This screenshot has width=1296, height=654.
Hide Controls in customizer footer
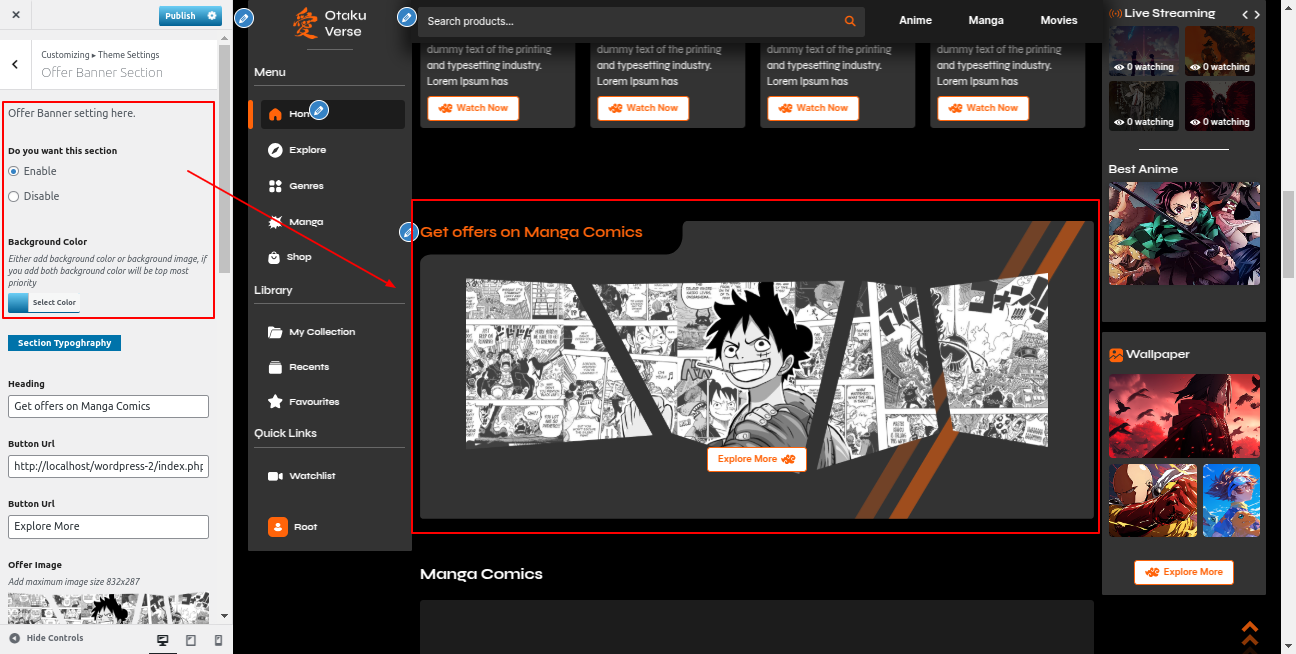[x=46, y=638]
